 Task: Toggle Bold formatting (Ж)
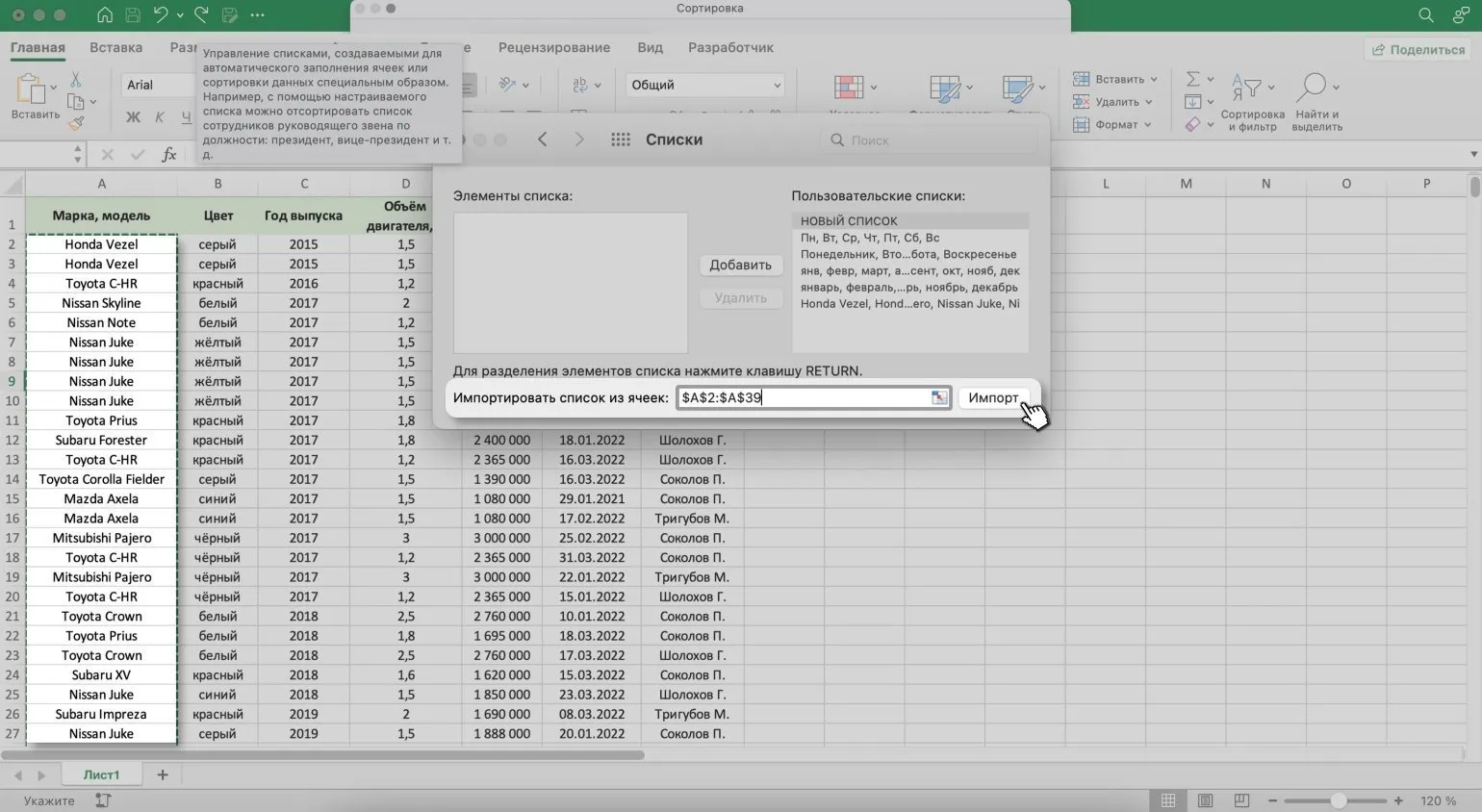133,117
